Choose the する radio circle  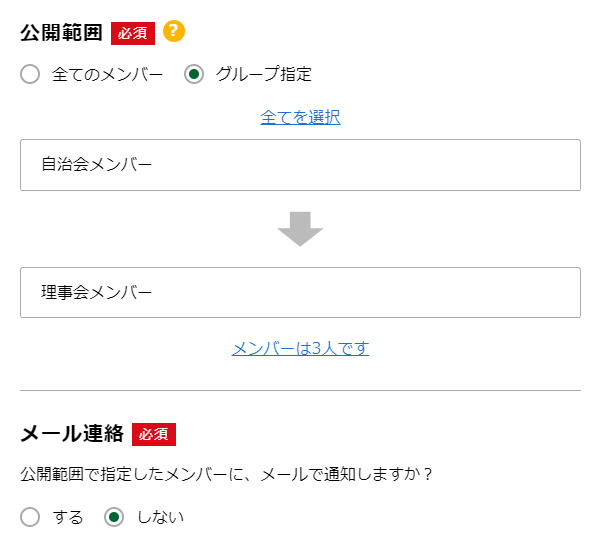coord(30,517)
